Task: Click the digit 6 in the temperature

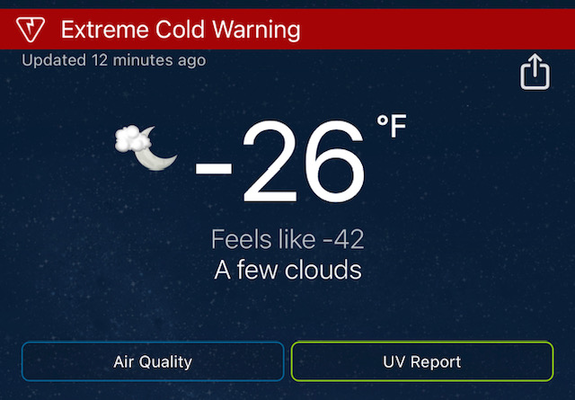Action: 335,161
